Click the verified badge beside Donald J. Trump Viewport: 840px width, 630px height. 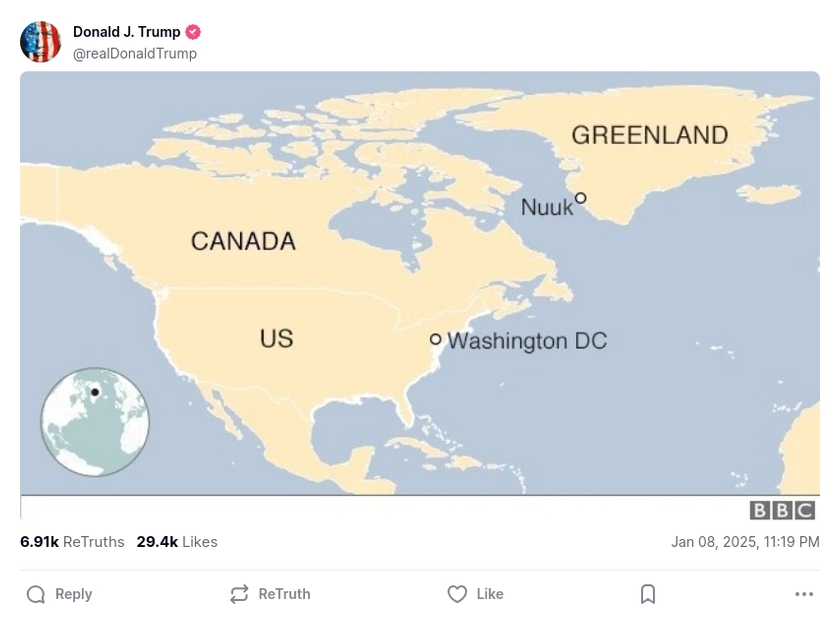pos(192,31)
